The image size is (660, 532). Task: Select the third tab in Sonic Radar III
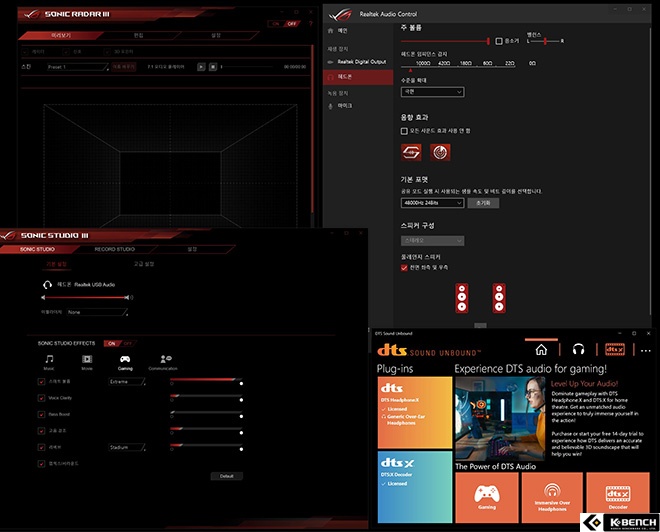pyautogui.click(x=216, y=35)
